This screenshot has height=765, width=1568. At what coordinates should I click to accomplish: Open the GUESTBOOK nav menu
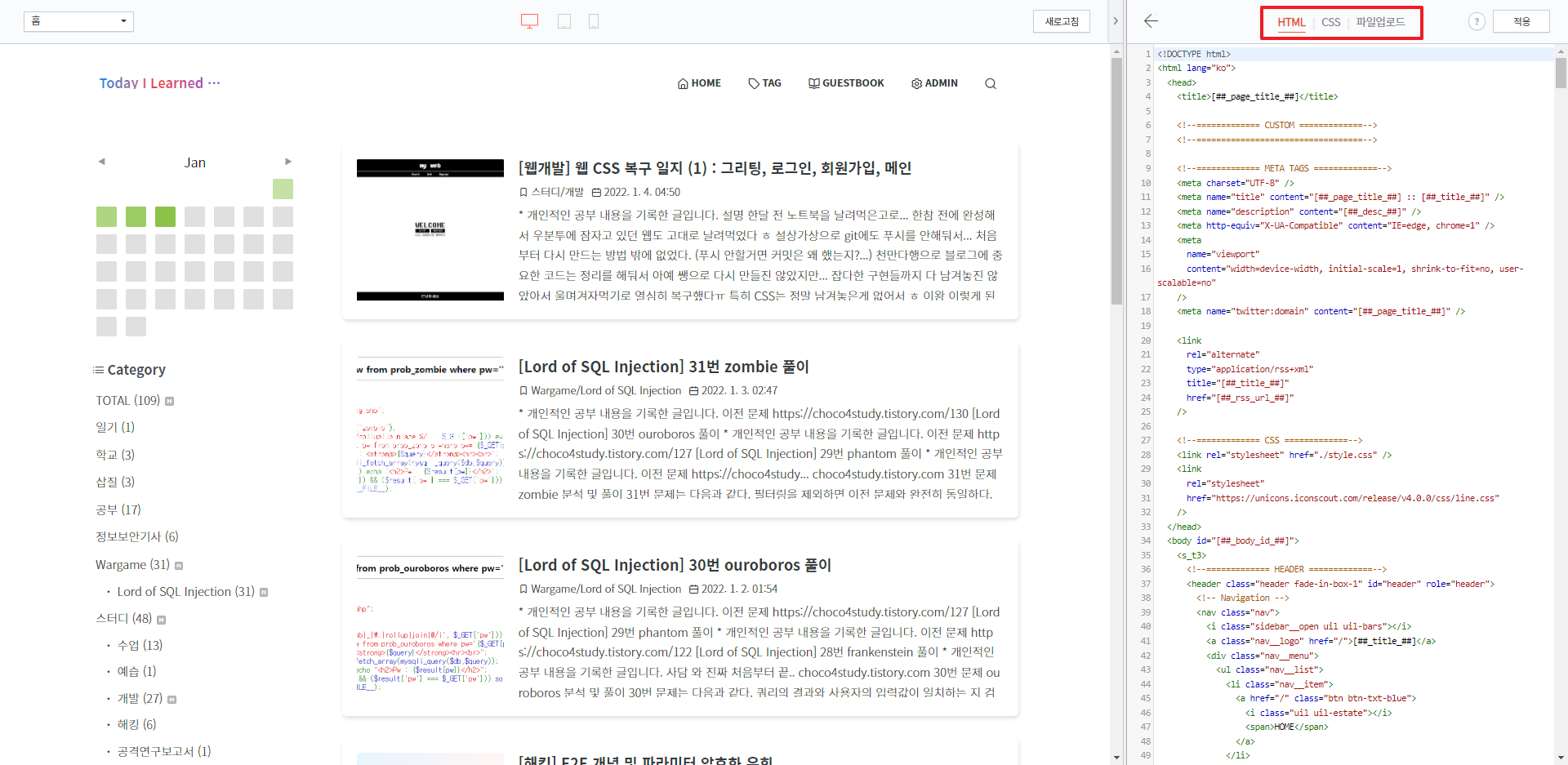pyautogui.click(x=846, y=83)
